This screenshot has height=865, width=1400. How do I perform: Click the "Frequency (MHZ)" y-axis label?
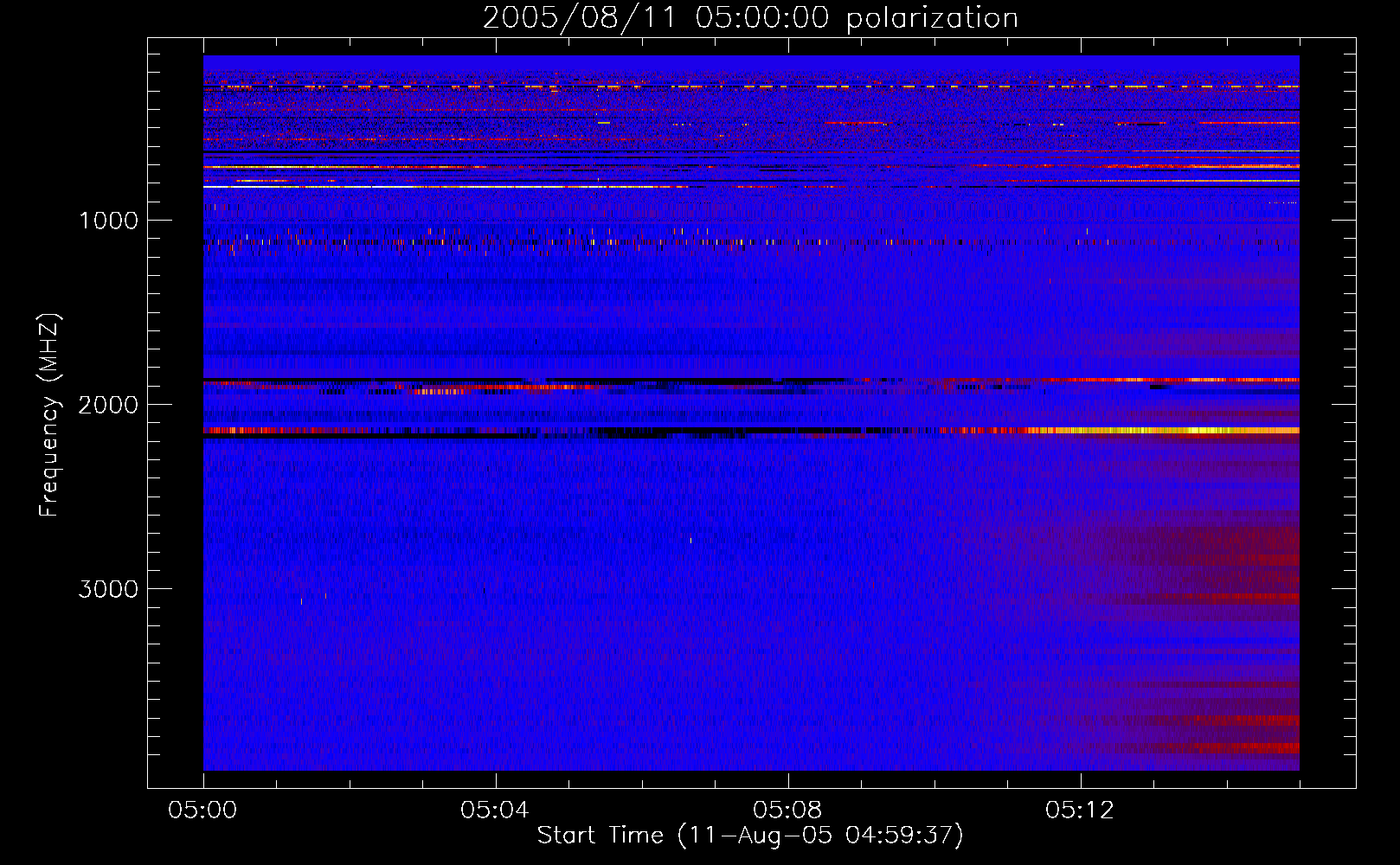(x=49, y=415)
